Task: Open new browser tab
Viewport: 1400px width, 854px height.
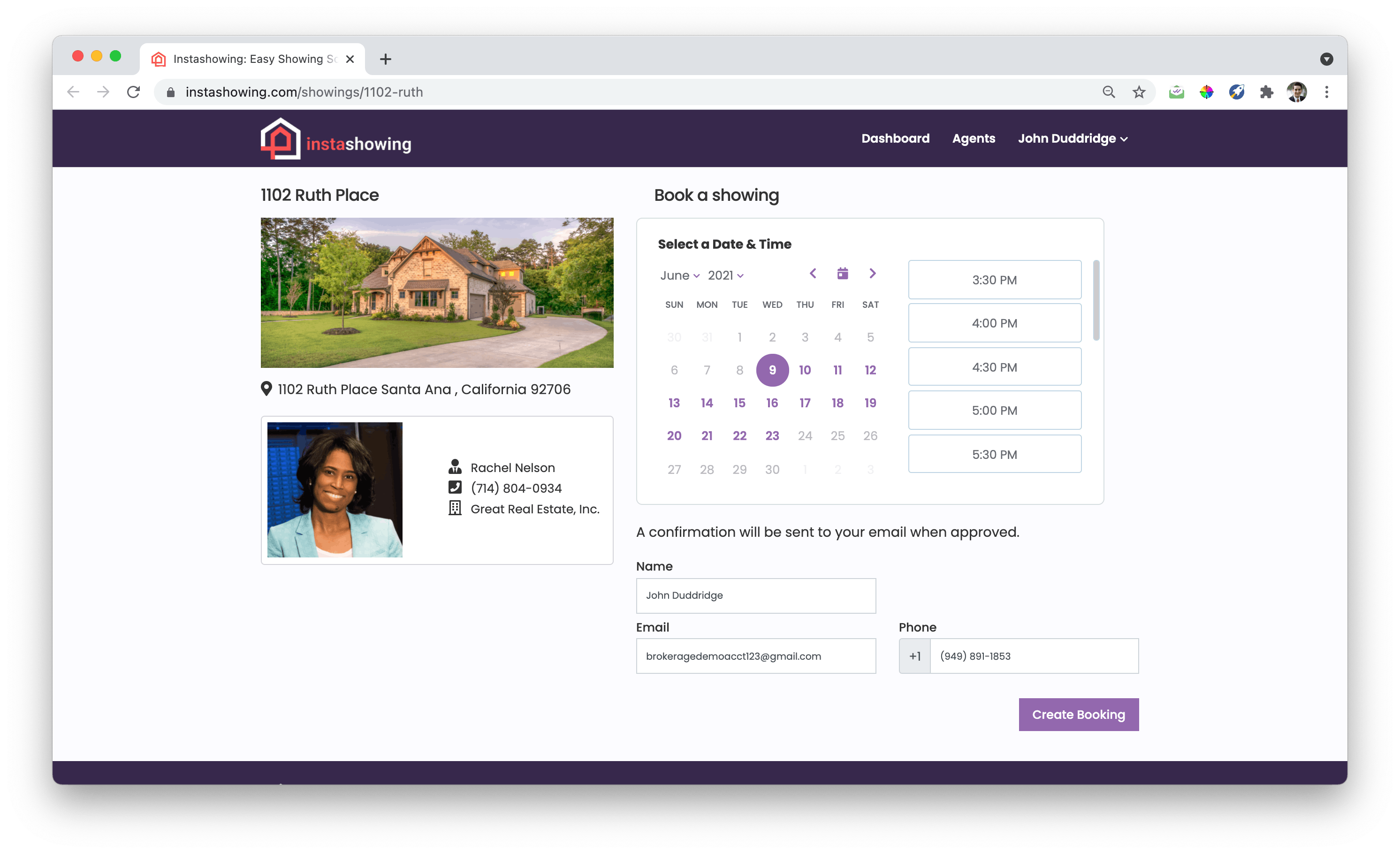Action: tap(386, 59)
